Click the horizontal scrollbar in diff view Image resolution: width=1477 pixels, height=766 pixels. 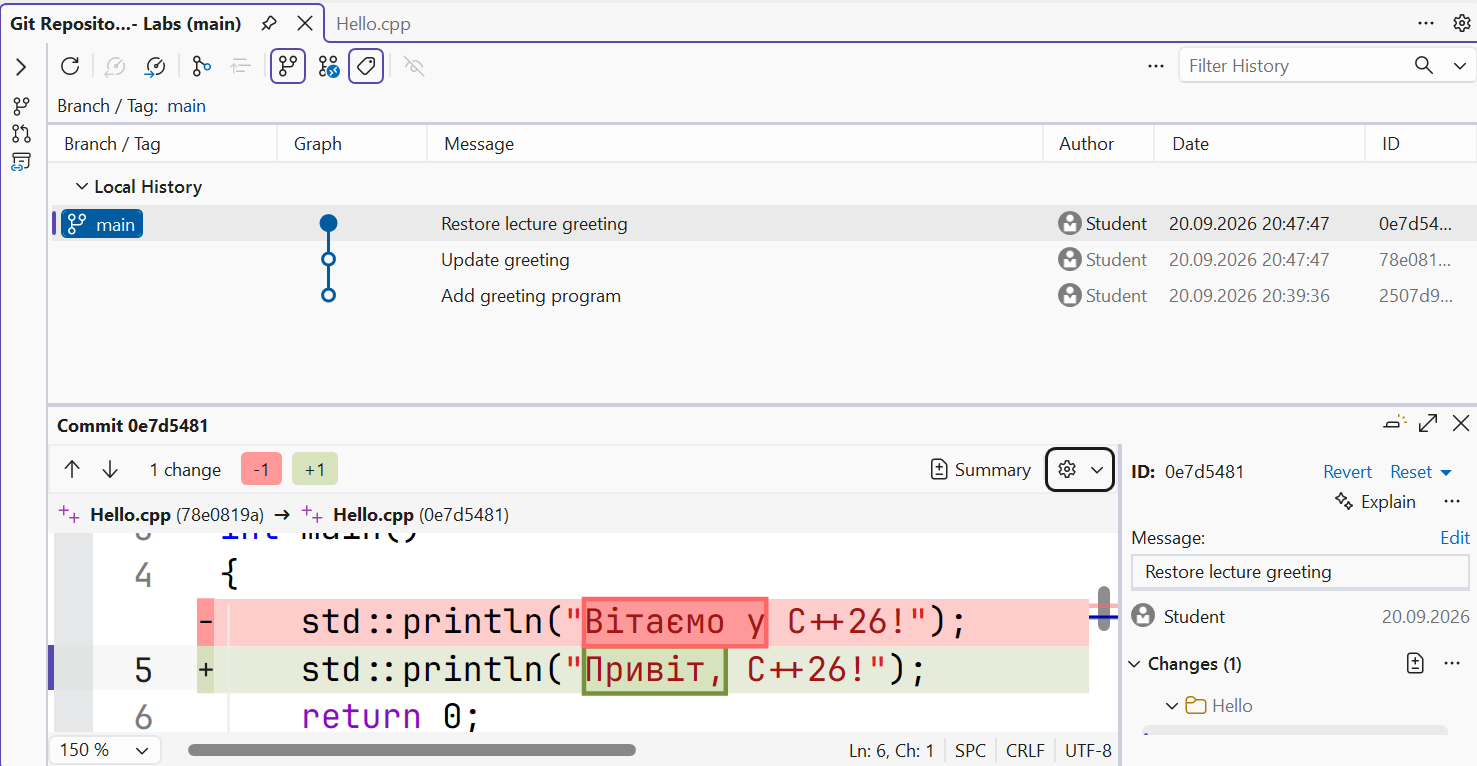point(412,750)
